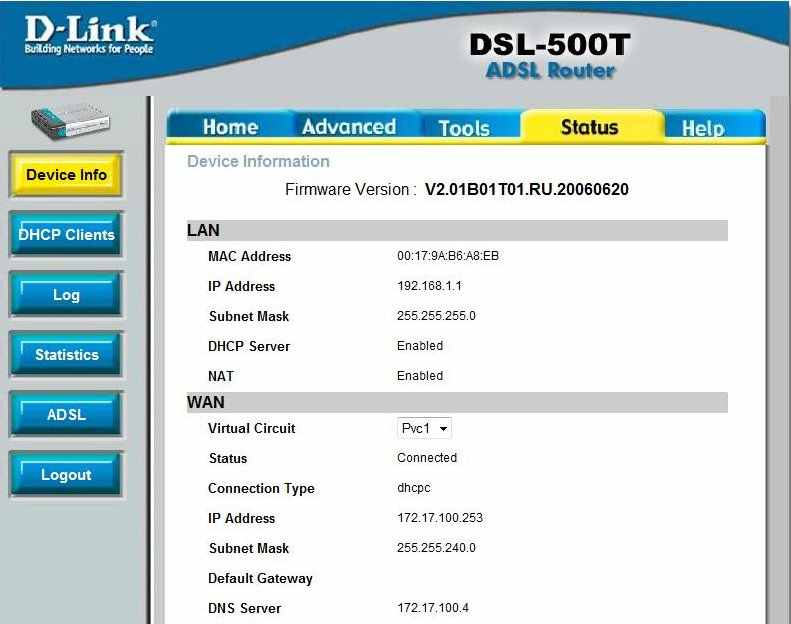Viewport: 791px width, 624px height.
Task: Click the NAT Enabled value
Action: (x=420, y=376)
